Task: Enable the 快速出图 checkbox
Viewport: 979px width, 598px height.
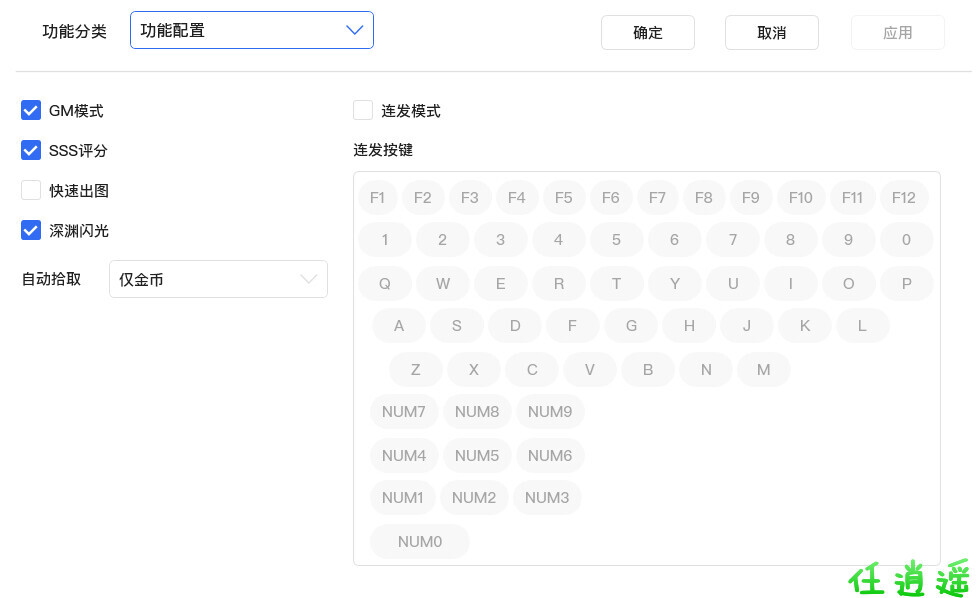Action: click(x=31, y=191)
